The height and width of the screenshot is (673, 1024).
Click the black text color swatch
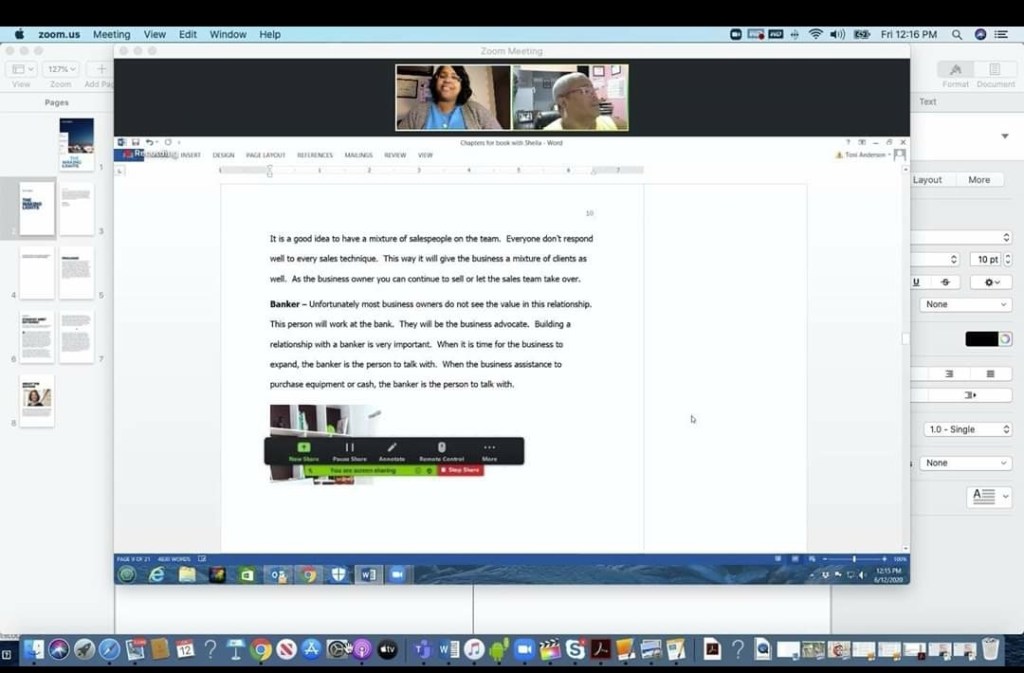(982, 339)
